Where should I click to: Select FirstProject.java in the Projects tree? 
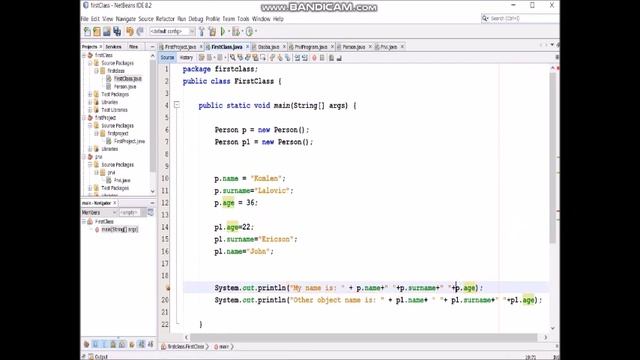coord(129,141)
